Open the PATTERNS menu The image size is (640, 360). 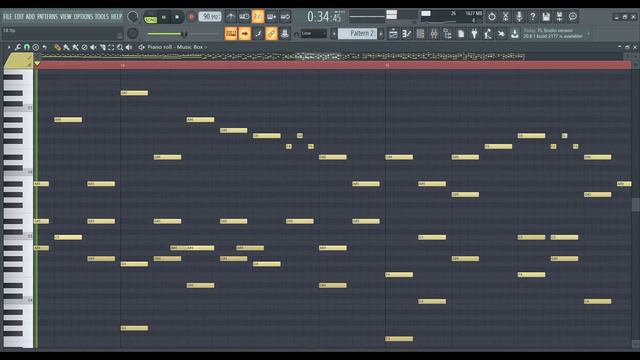pyautogui.click(x=47, y=17)
